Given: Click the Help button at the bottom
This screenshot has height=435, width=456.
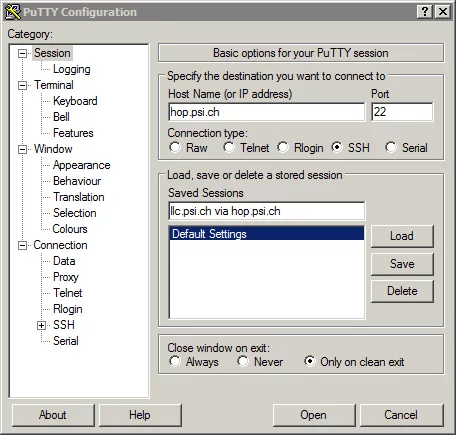Looking at the screenshot, I should tap(140, 415).
